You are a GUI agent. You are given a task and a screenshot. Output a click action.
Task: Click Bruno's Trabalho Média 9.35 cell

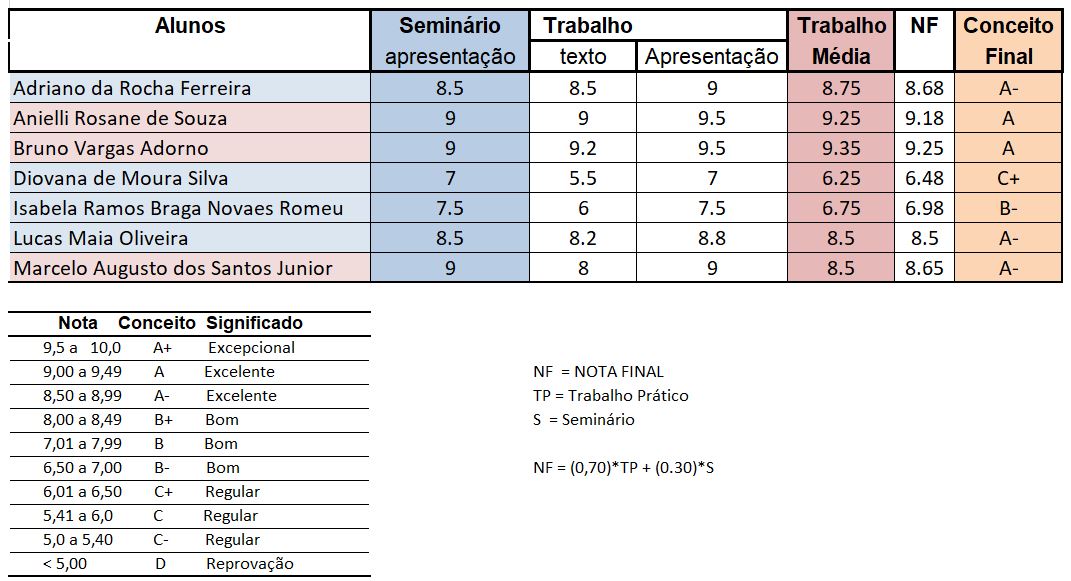(841, 148)
